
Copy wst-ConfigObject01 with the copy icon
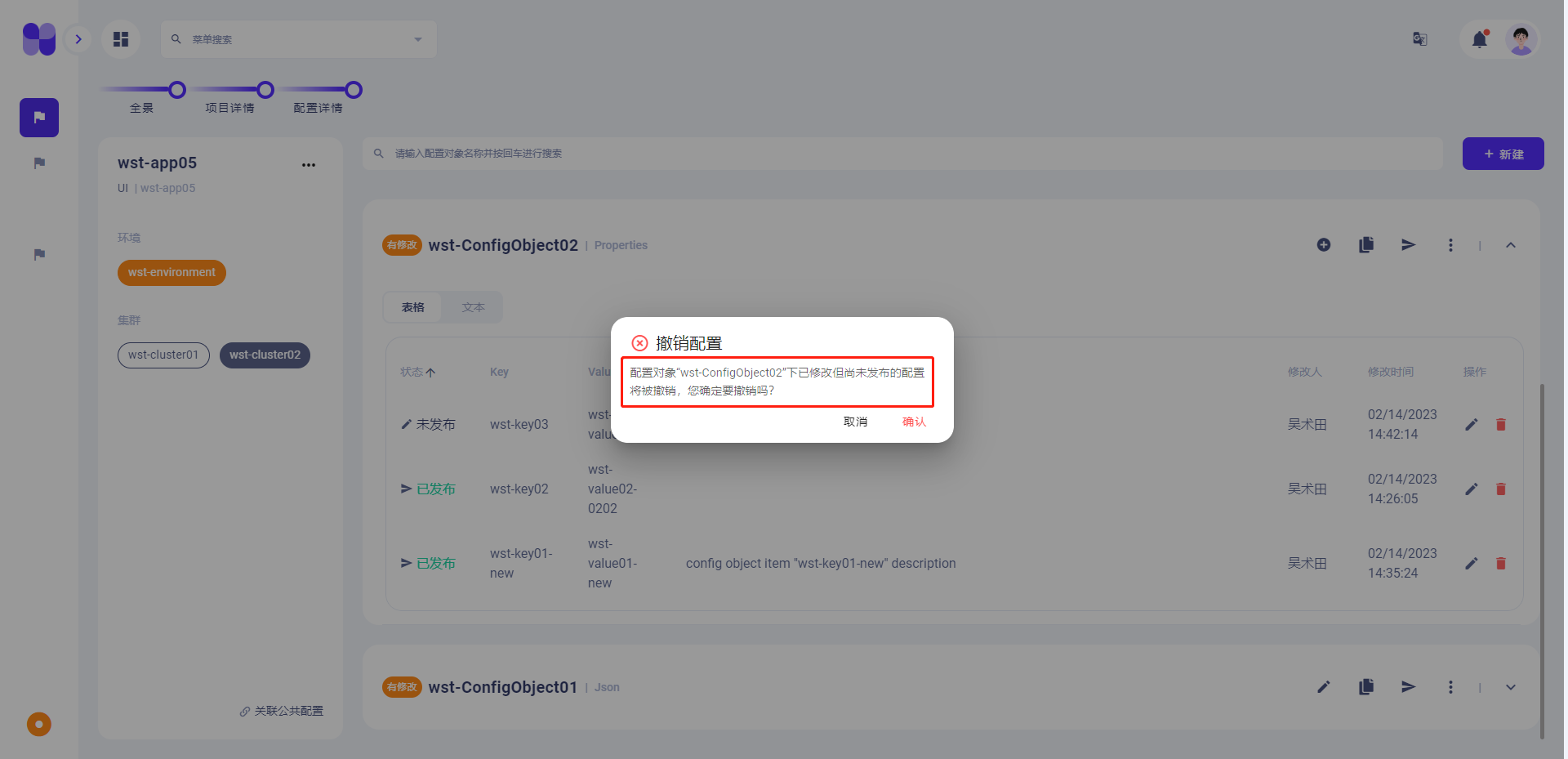tap(1366, 687)
